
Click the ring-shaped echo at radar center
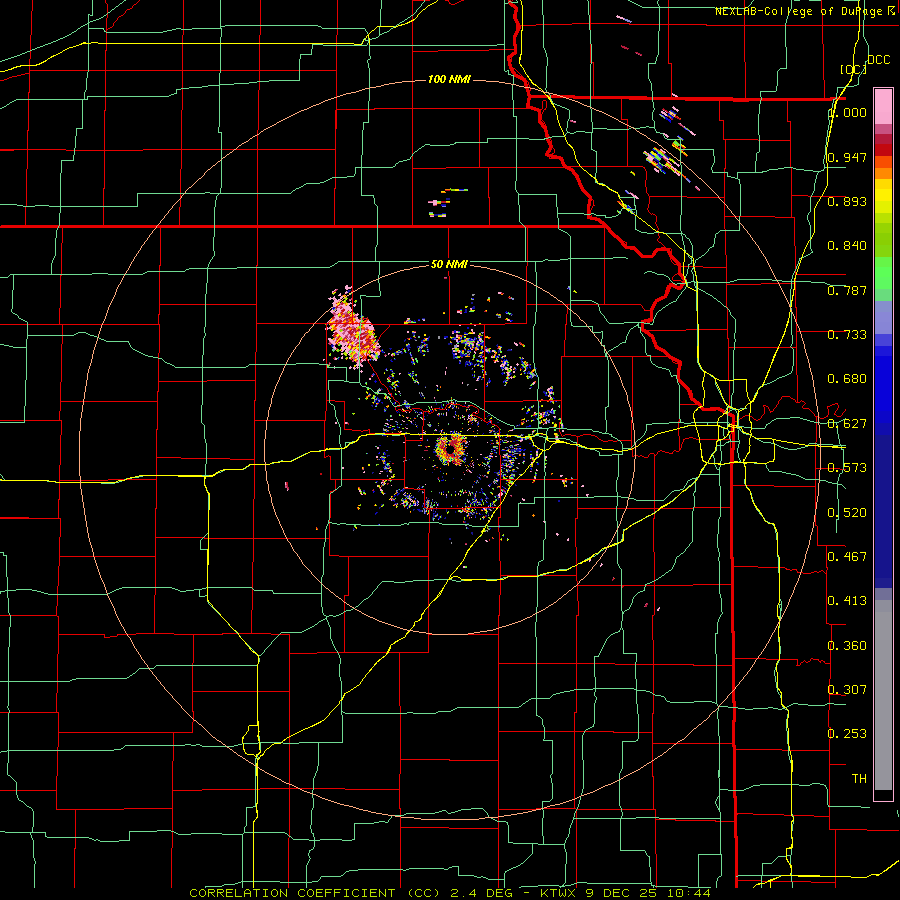(450, 448)
